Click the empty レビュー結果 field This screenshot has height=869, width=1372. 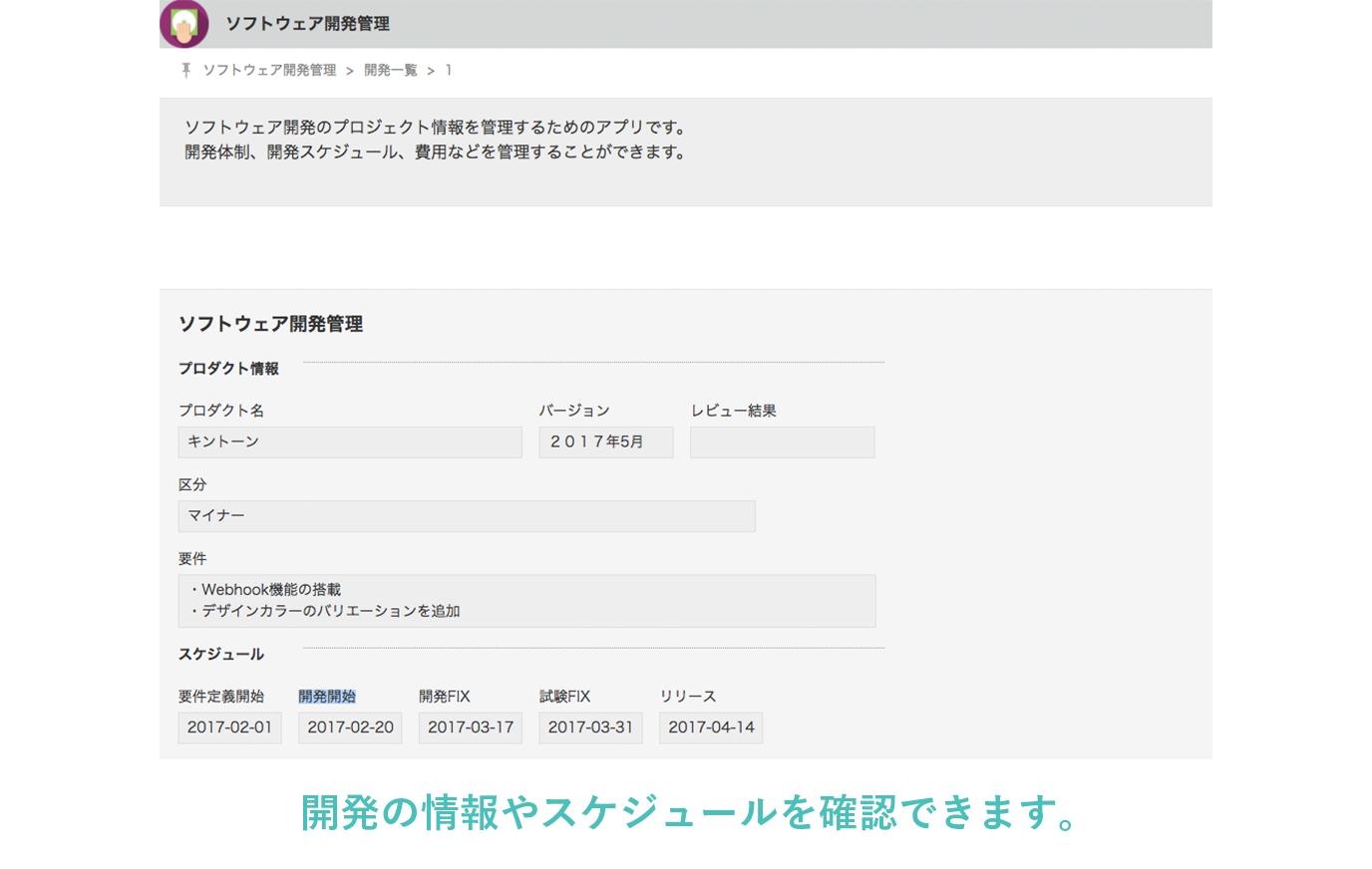click(783, 442)
